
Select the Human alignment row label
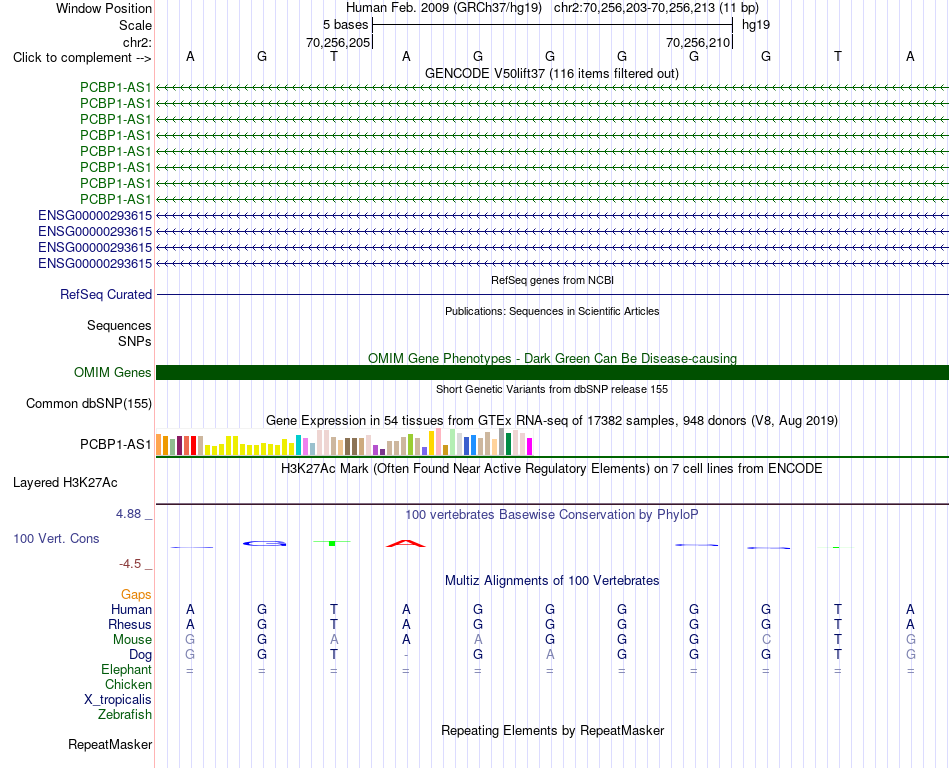(x=131, y=609)
